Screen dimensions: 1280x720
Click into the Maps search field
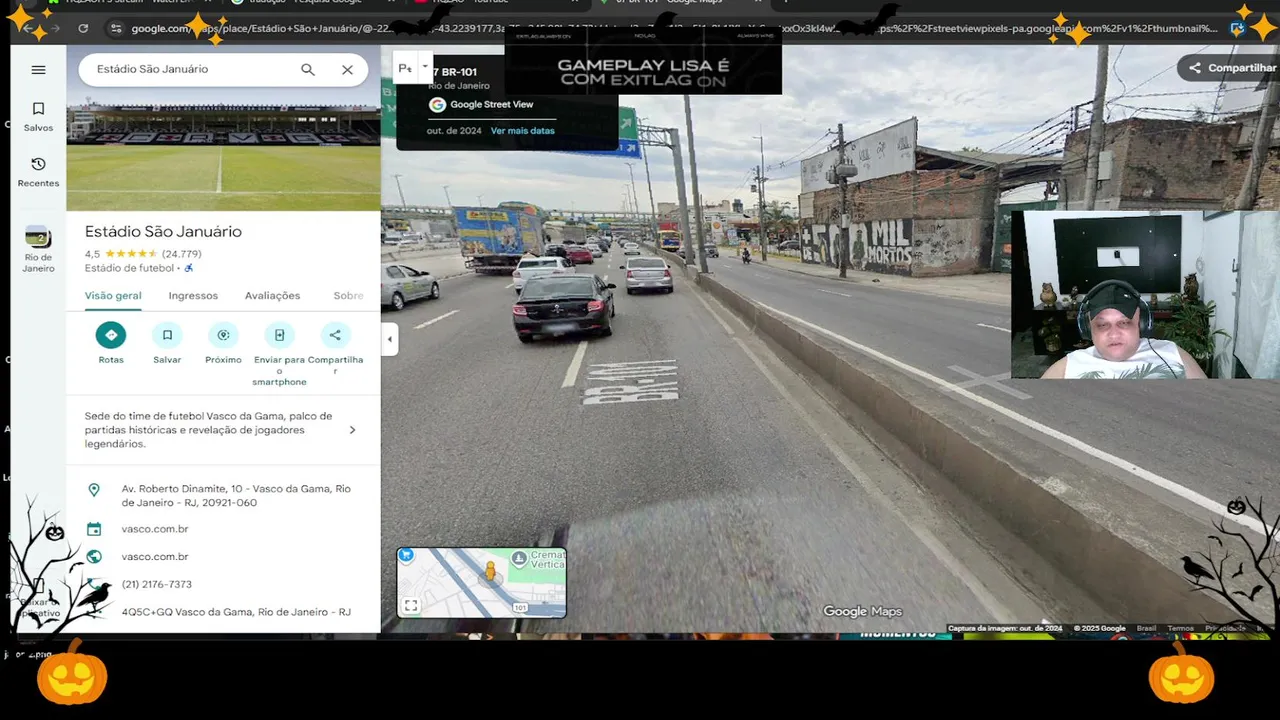pyautogui.click(x=190, y=69)
